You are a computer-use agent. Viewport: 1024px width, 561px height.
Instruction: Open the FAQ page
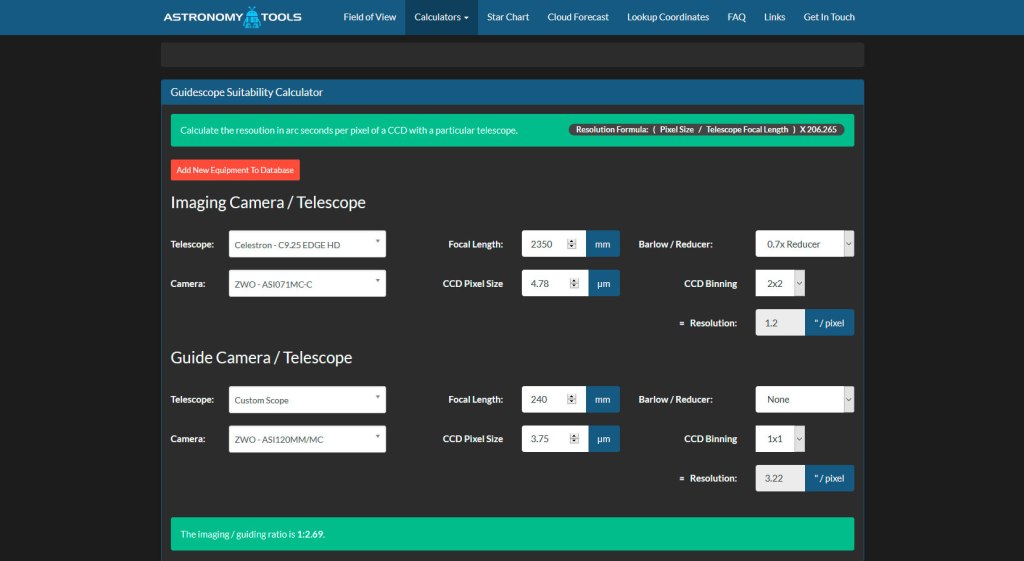pos(736,17)
